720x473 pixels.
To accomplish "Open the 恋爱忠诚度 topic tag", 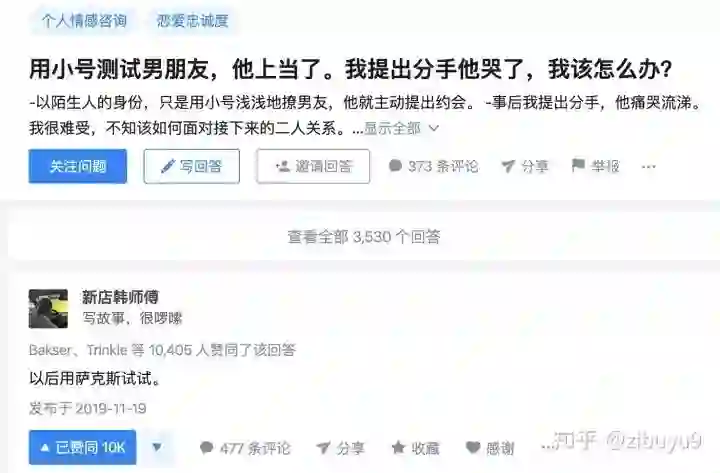I will click(192, 21).
